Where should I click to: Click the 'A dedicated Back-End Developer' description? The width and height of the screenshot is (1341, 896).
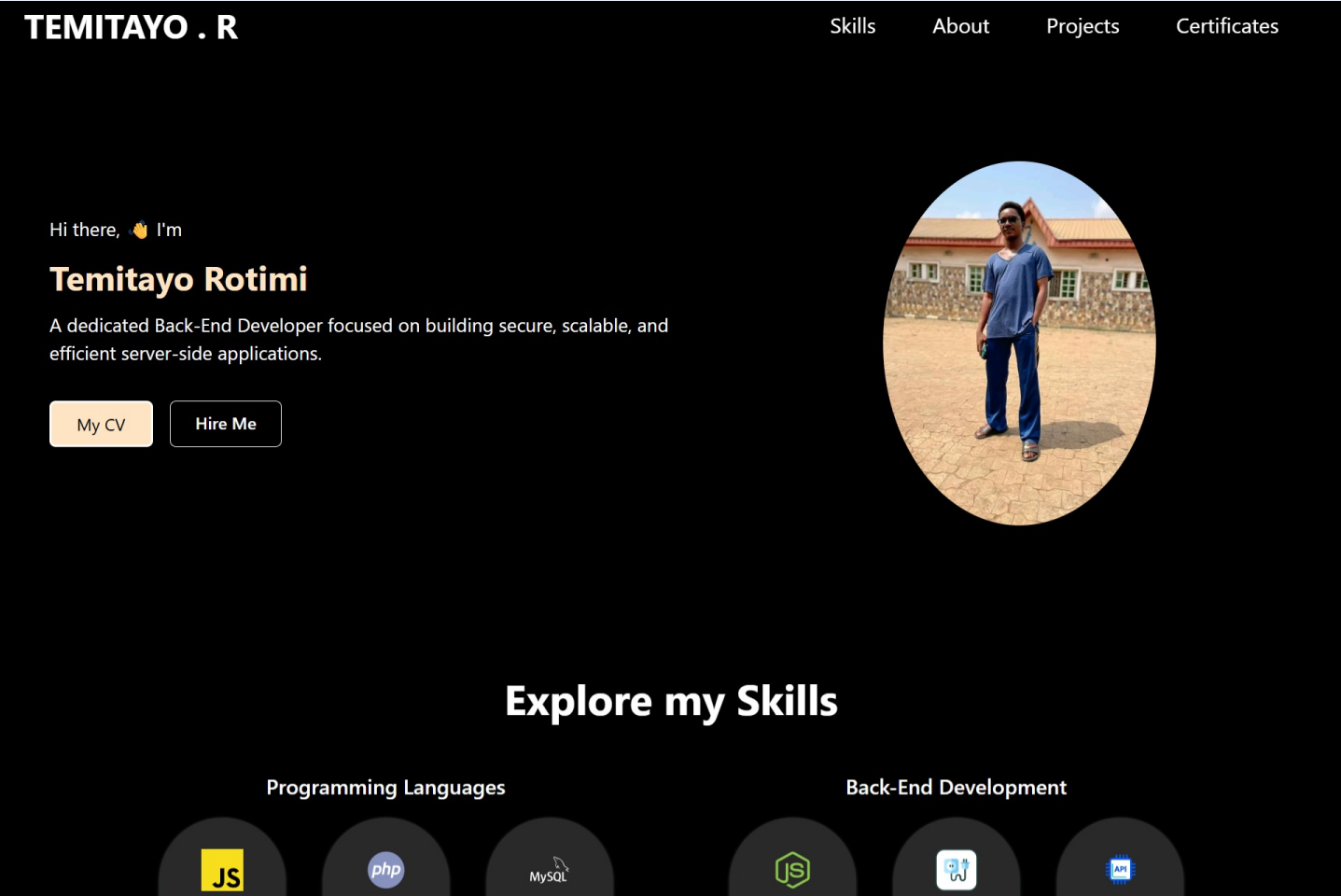(359, 340)
